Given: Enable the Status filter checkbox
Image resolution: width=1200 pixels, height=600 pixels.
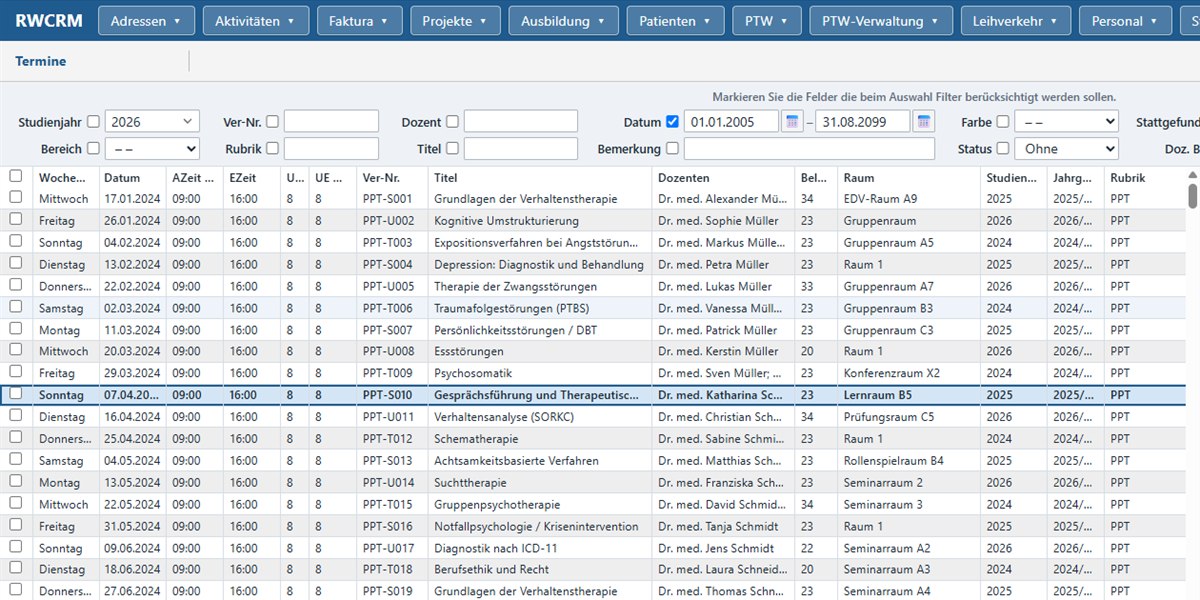Looking at the screenshot, I should point(1003,148).
